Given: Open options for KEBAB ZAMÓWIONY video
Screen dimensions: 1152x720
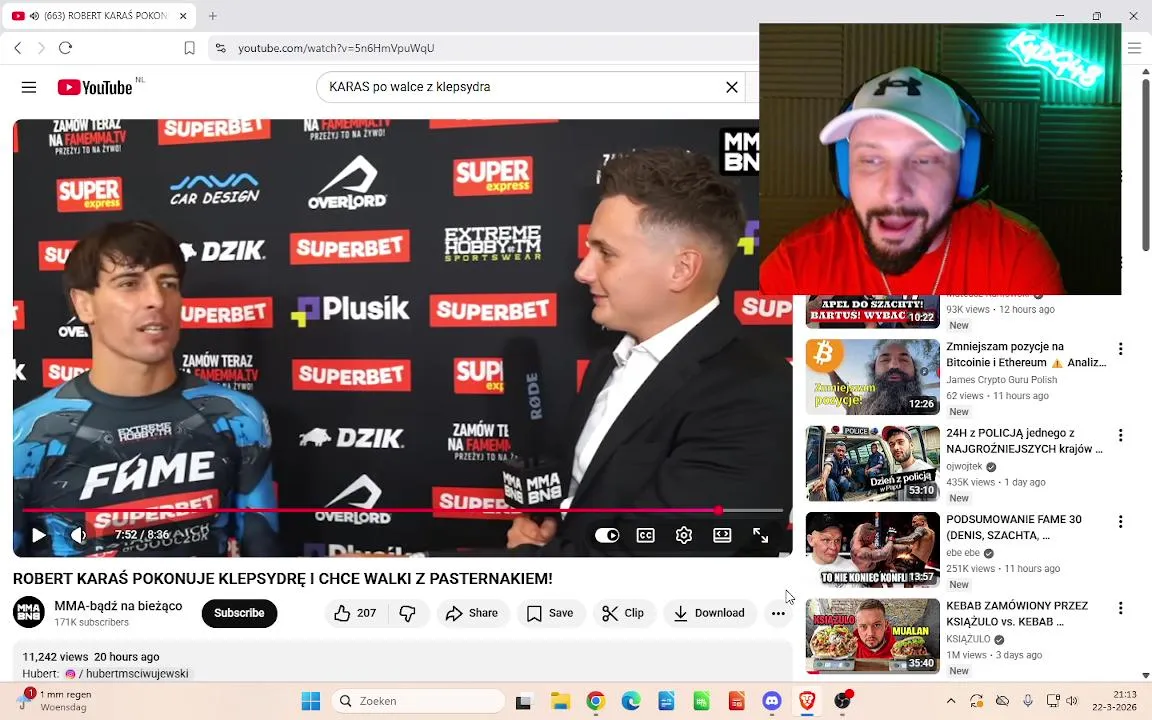Looking at the screenshot, I should (x=1120, y=608).
